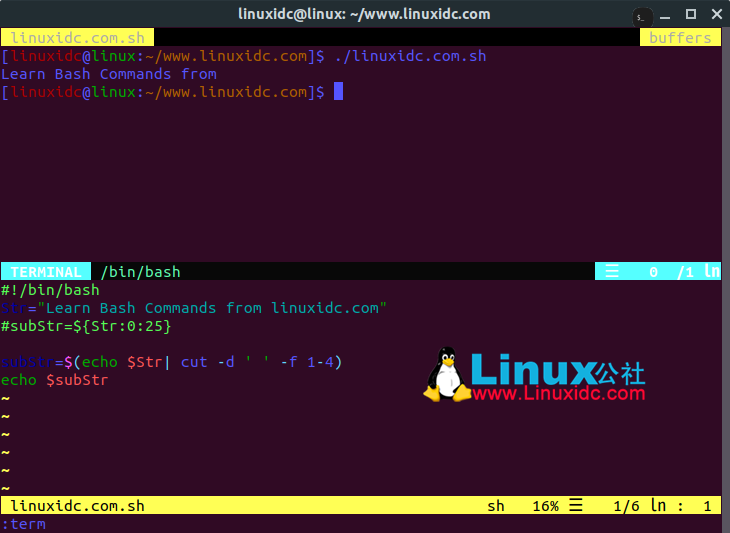Viewport: 730px width, 533px height.
Task: Click the linuxidc.com.sh filename in bottom status bar
Action: click(x=77, y=506)
